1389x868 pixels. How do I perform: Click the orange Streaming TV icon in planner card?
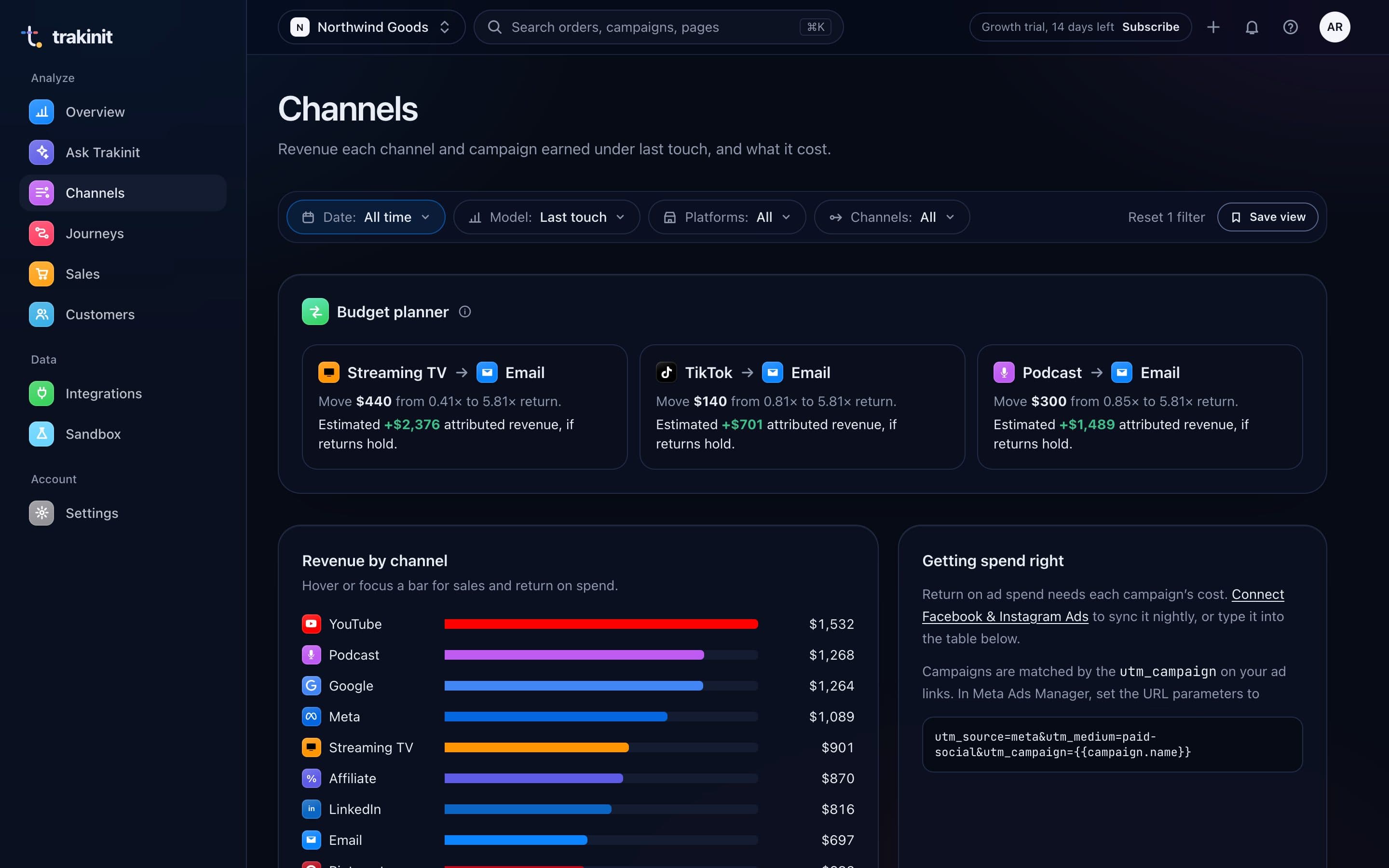329,373
